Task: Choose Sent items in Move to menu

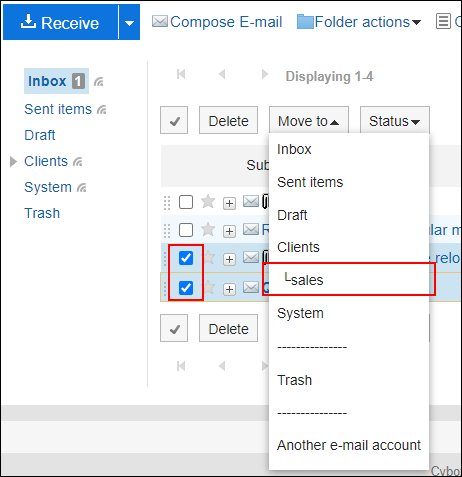Action: pos(349,182)
